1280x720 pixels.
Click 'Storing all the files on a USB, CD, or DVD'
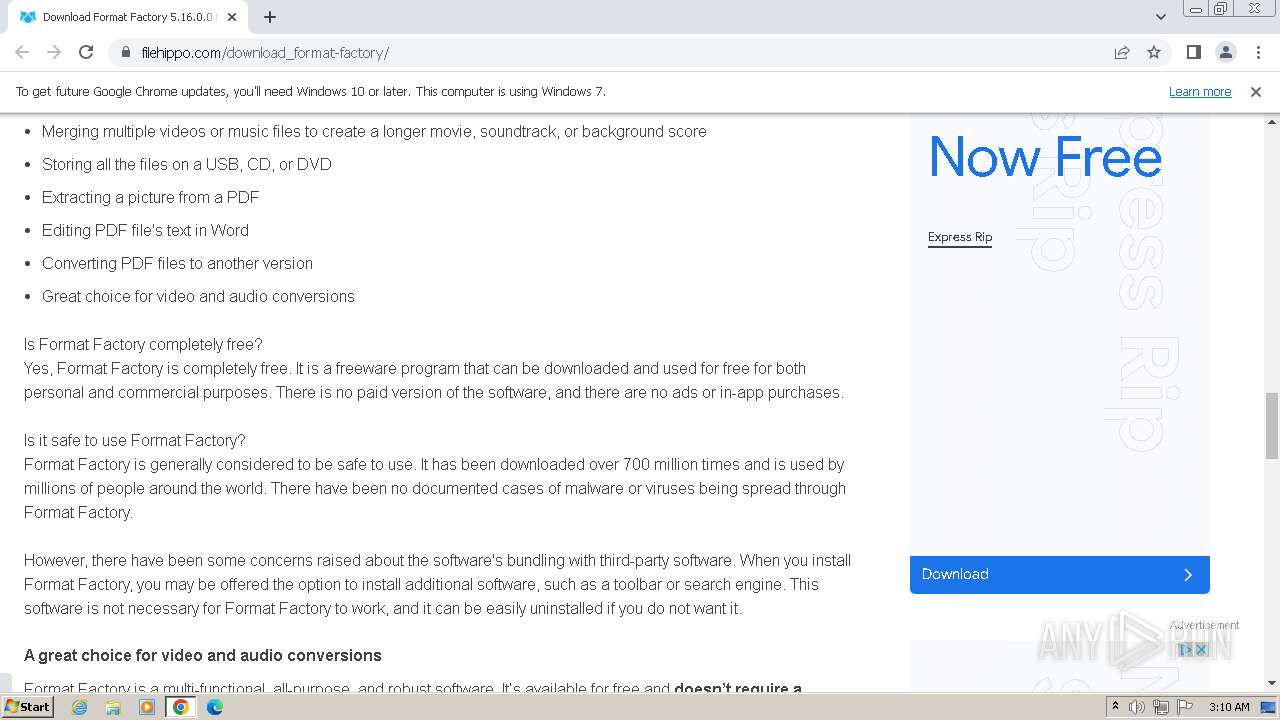pos(187,164)
